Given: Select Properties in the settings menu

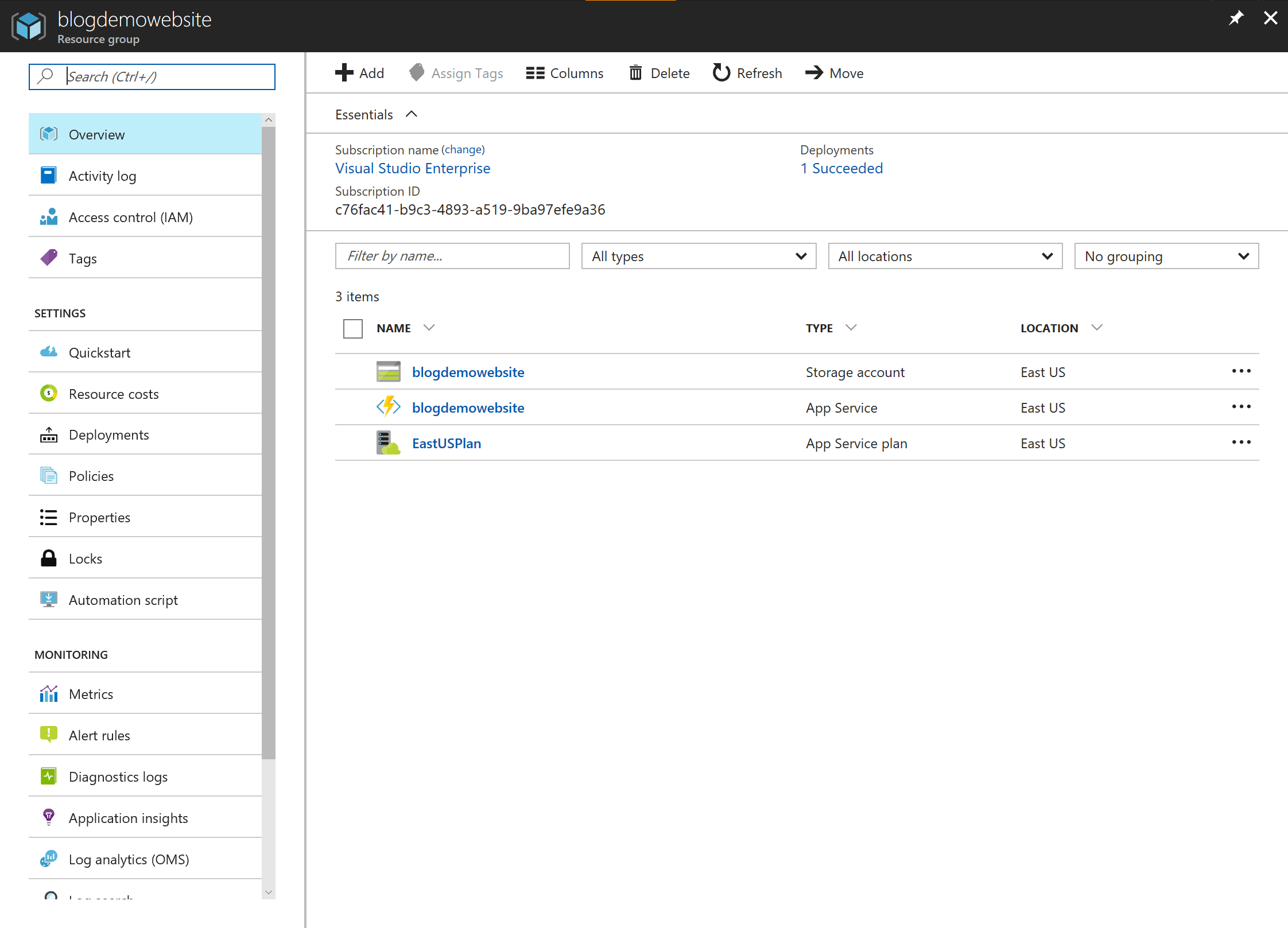Looking at the screenshot, I should coord(145,517).
